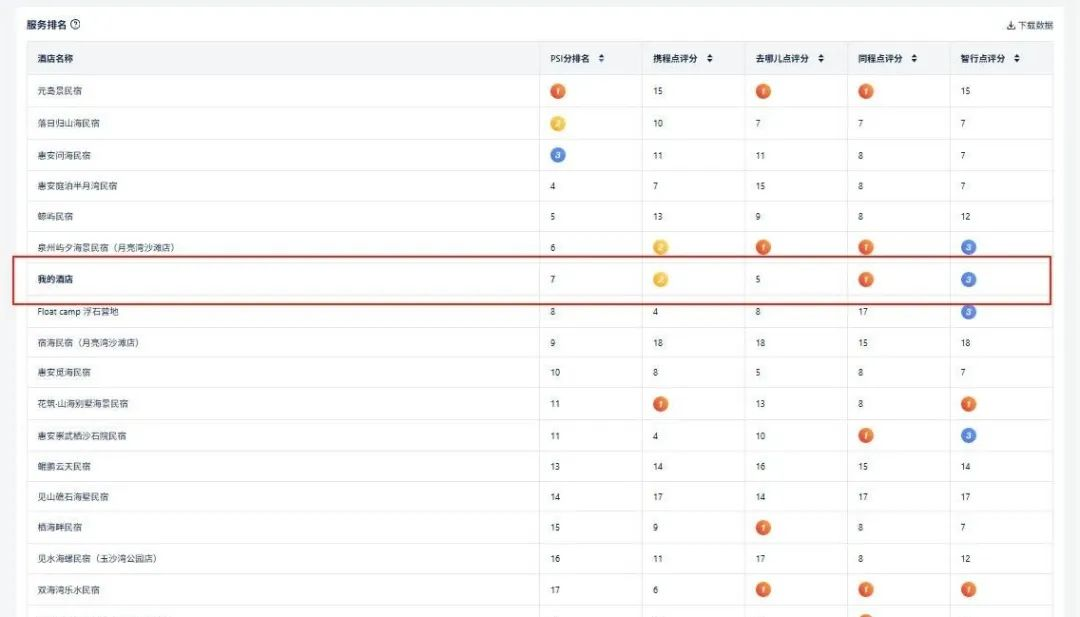The width and height of the screenshot is (1080, 617).
Task: Click 同程点评分 medal in 元岛景民宿 row
Action: click(x=865, y=91)
